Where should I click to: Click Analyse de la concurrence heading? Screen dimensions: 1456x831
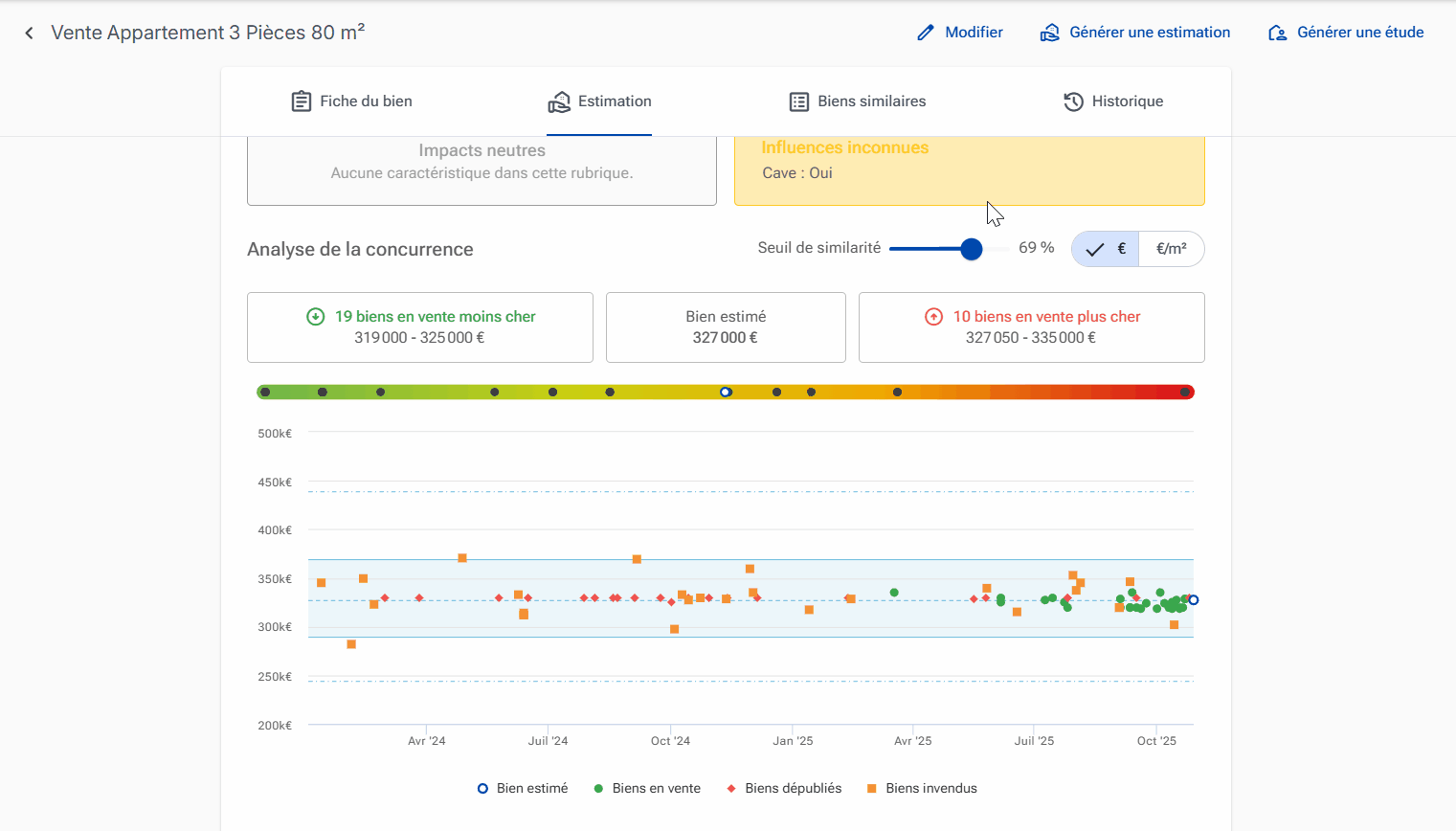click(360, 249)
